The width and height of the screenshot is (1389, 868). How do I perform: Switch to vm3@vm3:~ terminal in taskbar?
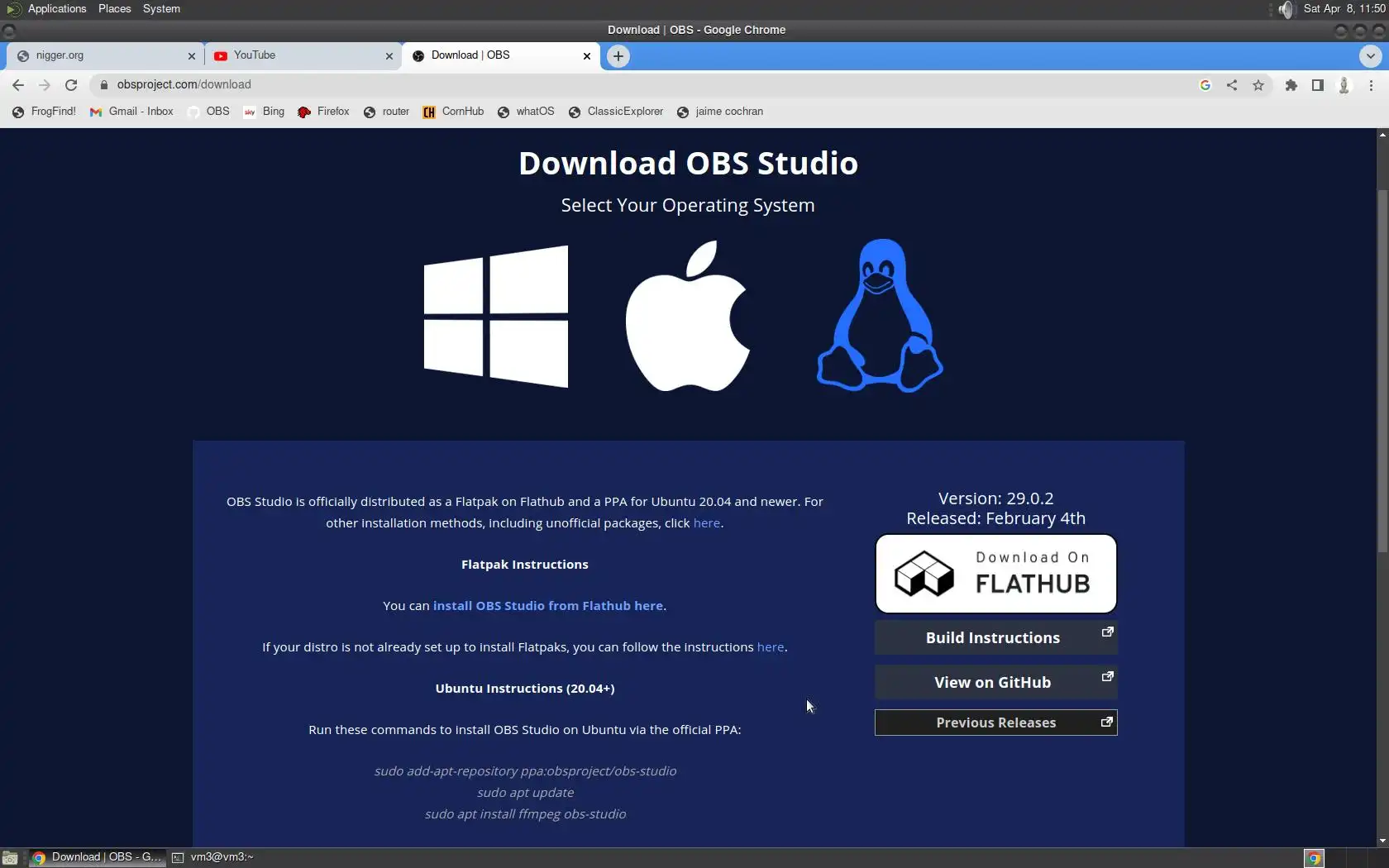click(213, 857)
